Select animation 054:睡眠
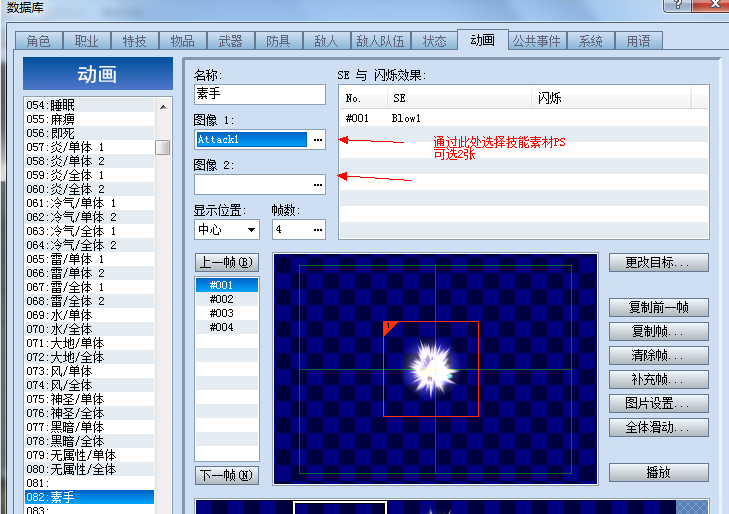The image size is (729, 514). click(89, 105)
